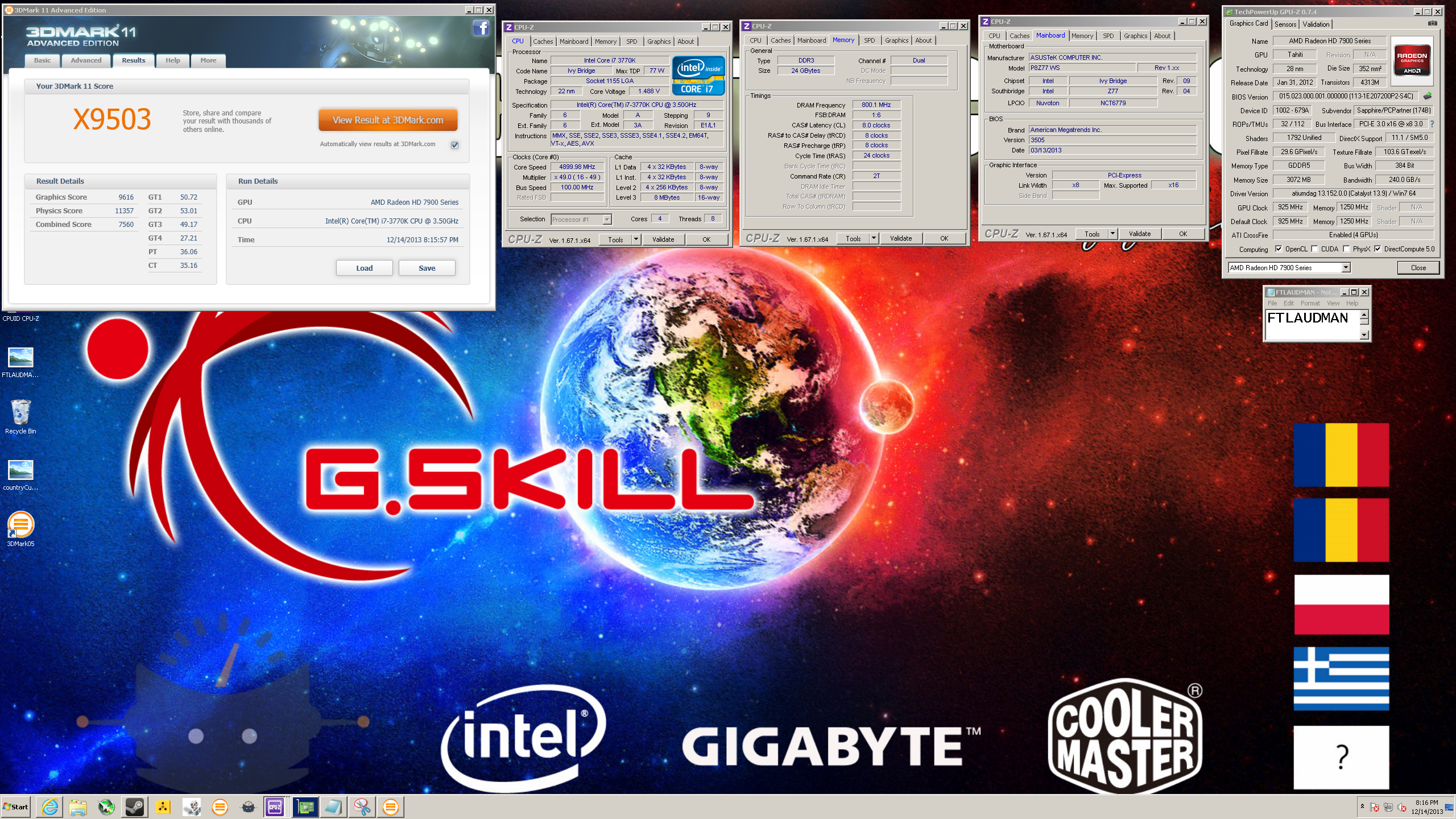Open the SPD tab in CPU-Z Memory window
This screenshot has width=1456, height=819.
click(x=869, y=40)
